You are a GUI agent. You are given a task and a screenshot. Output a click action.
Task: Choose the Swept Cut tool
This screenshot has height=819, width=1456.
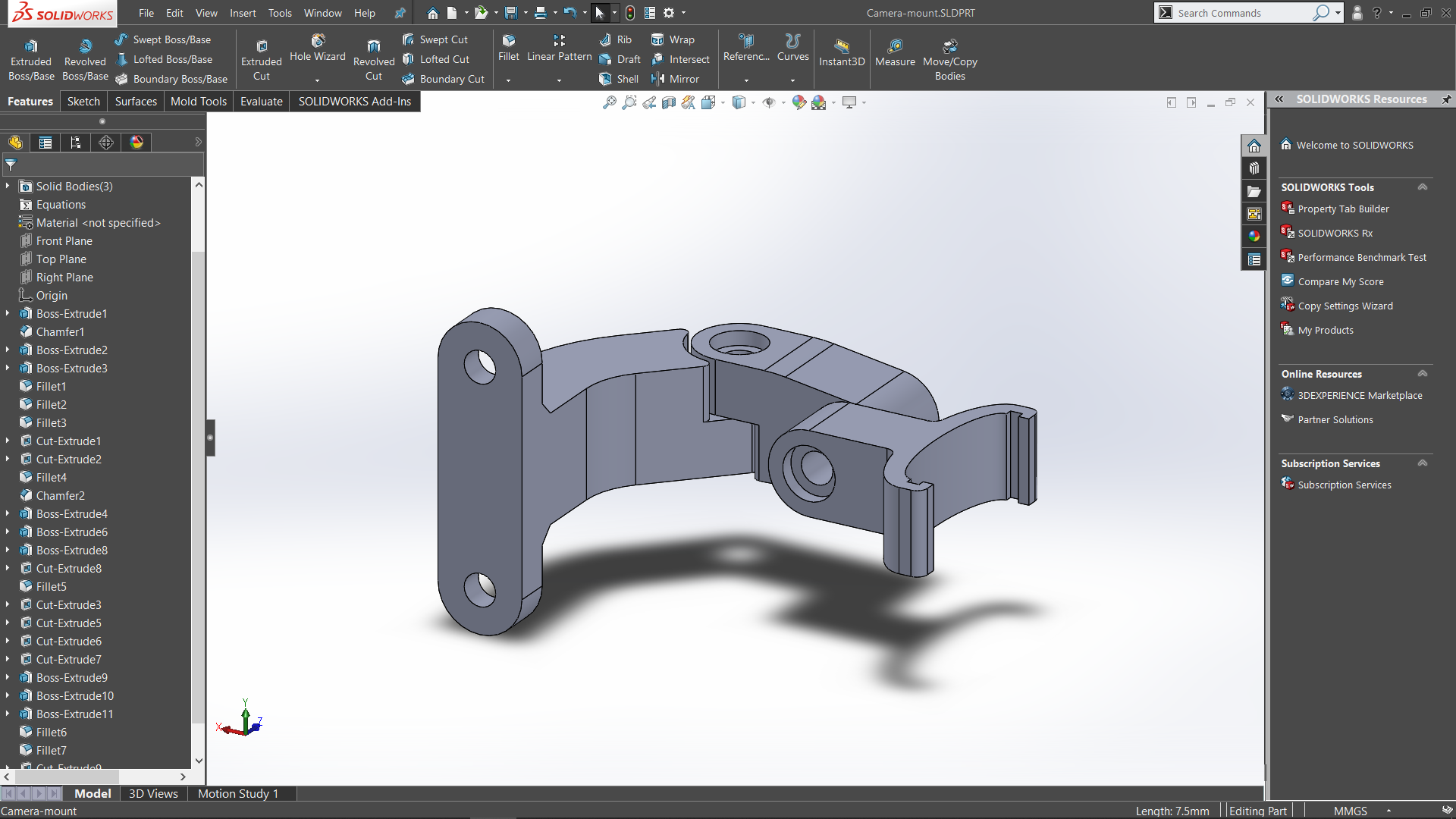coord(435,39)
